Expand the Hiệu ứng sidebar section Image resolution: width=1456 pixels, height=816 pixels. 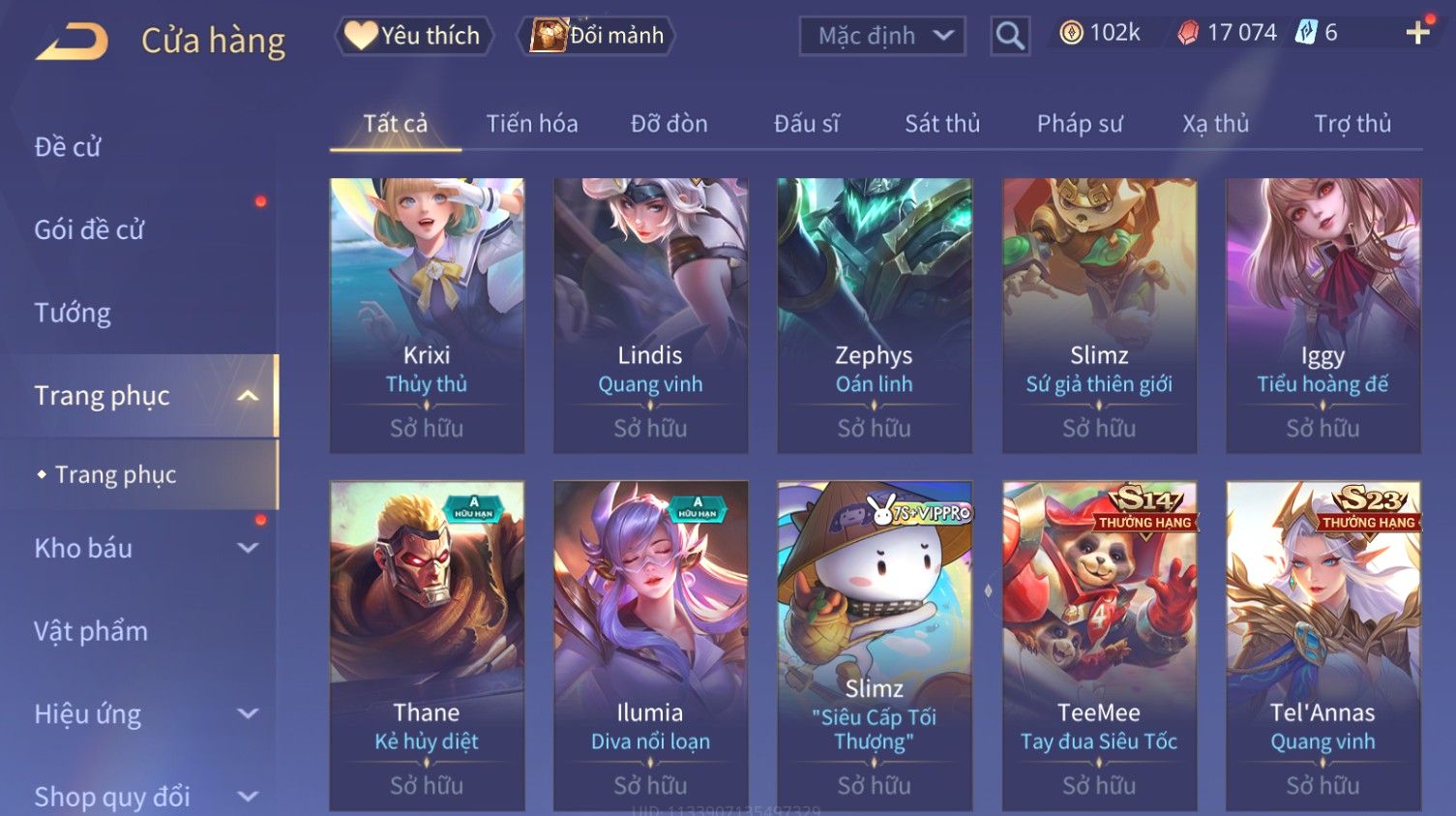tap(248, 714)
